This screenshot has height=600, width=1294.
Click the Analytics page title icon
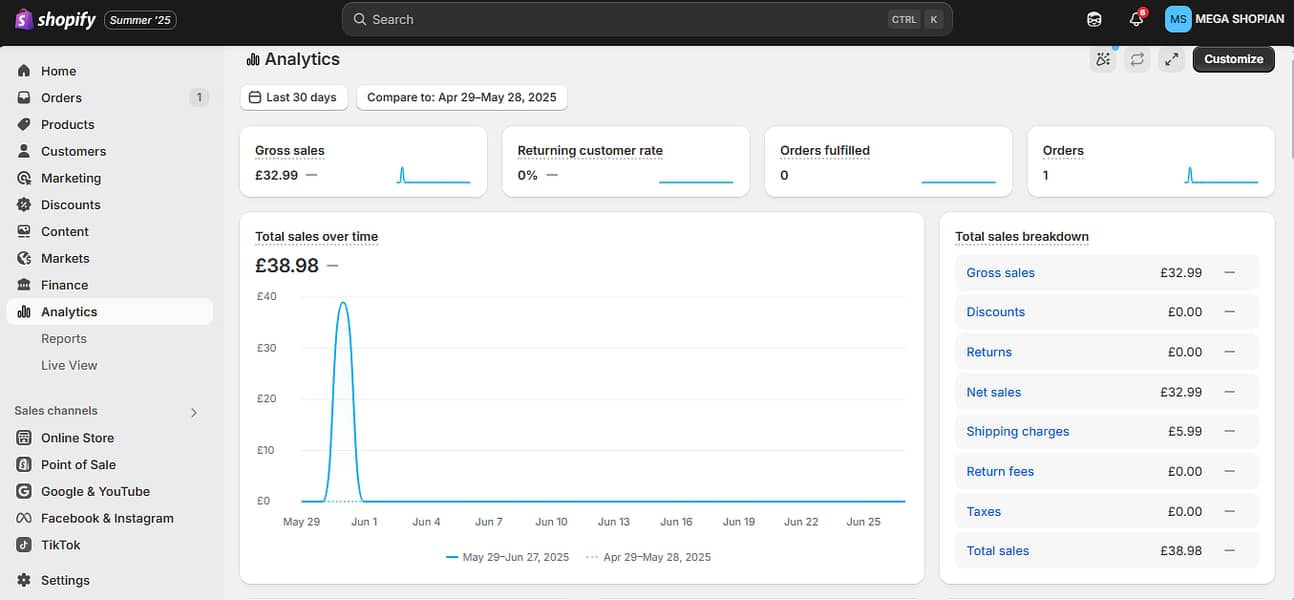click(253, 60)
